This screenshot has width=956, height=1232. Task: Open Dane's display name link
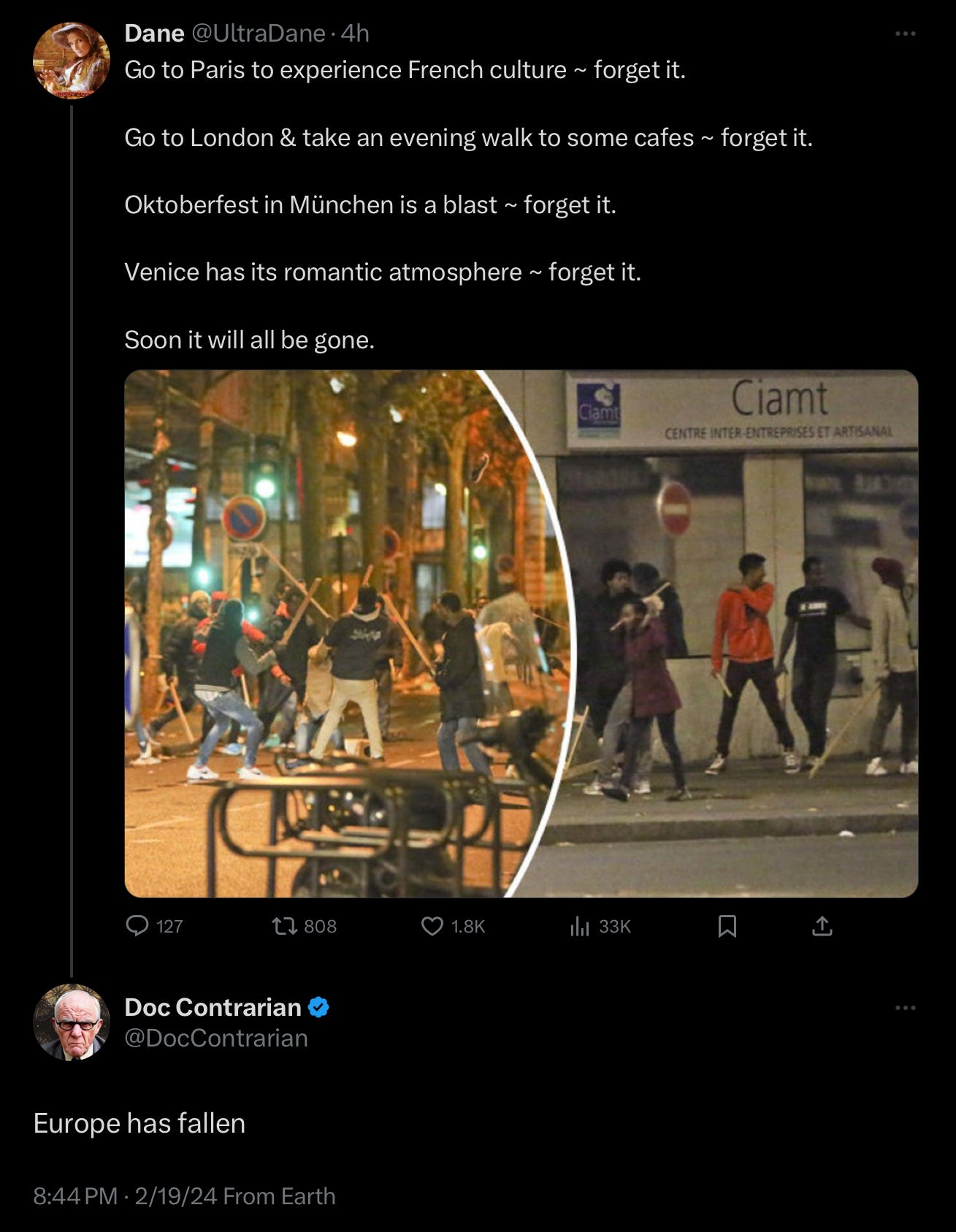(x=154, y=33)
